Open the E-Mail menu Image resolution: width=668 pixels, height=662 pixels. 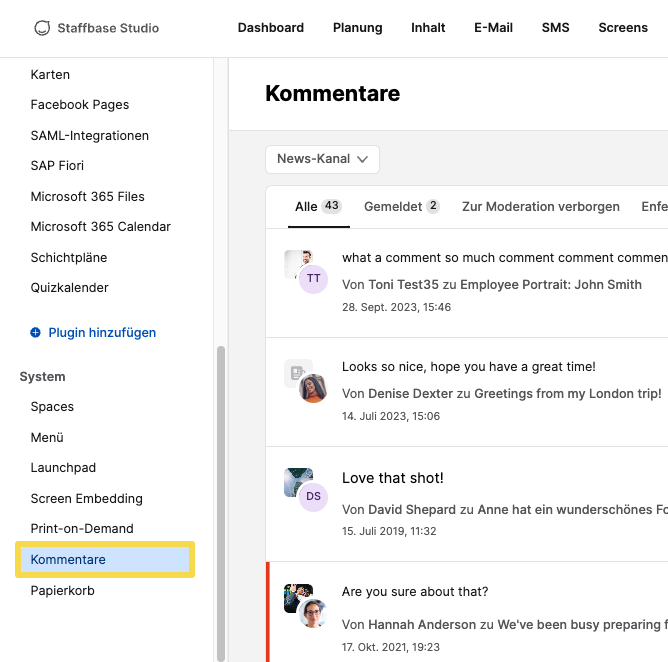click(493, 28)
